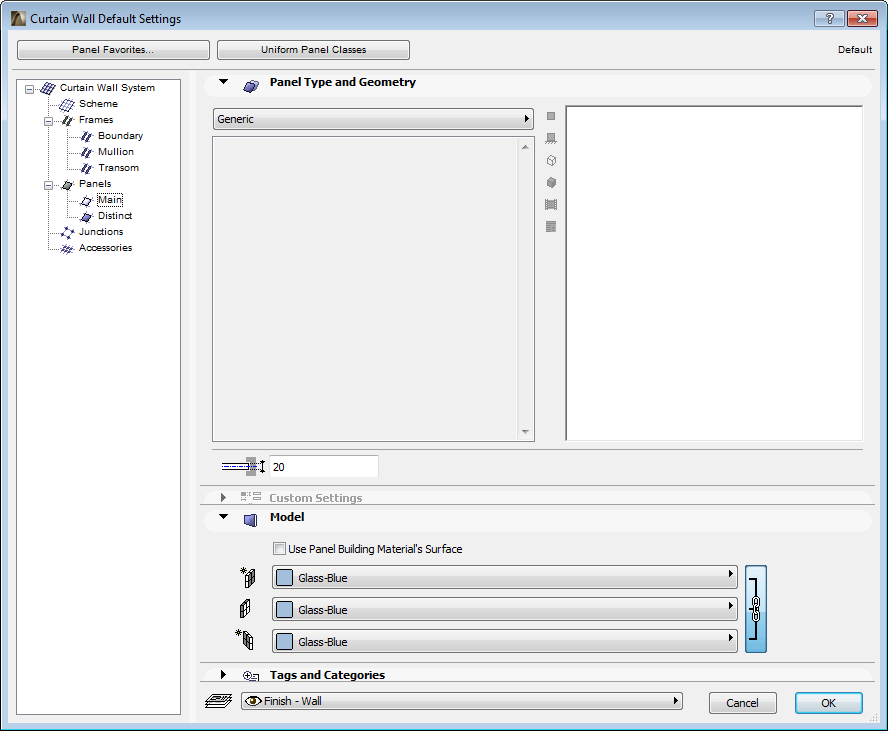Click the Scheme grid icon
Viewport: 888px width, 731px height.
click(67, 104)
